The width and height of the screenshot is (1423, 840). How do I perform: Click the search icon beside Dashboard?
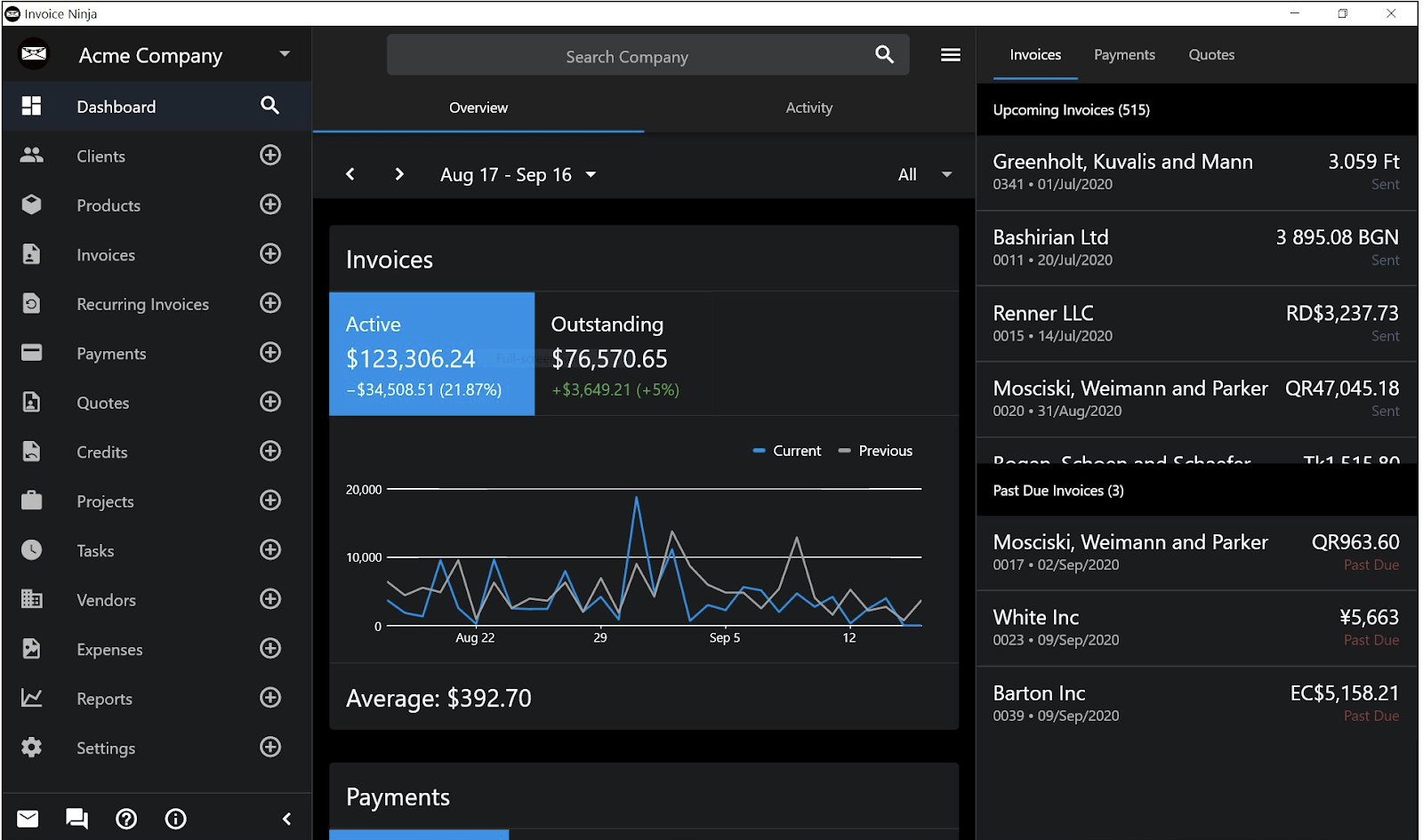(270, 106)
